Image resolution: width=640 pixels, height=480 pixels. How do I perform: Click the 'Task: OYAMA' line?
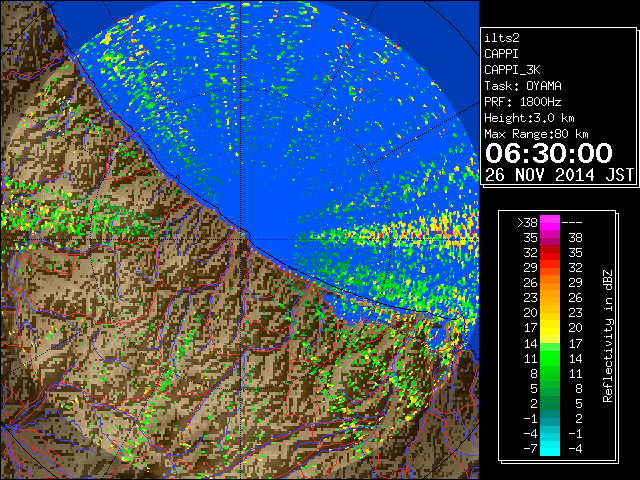(522, 86)
